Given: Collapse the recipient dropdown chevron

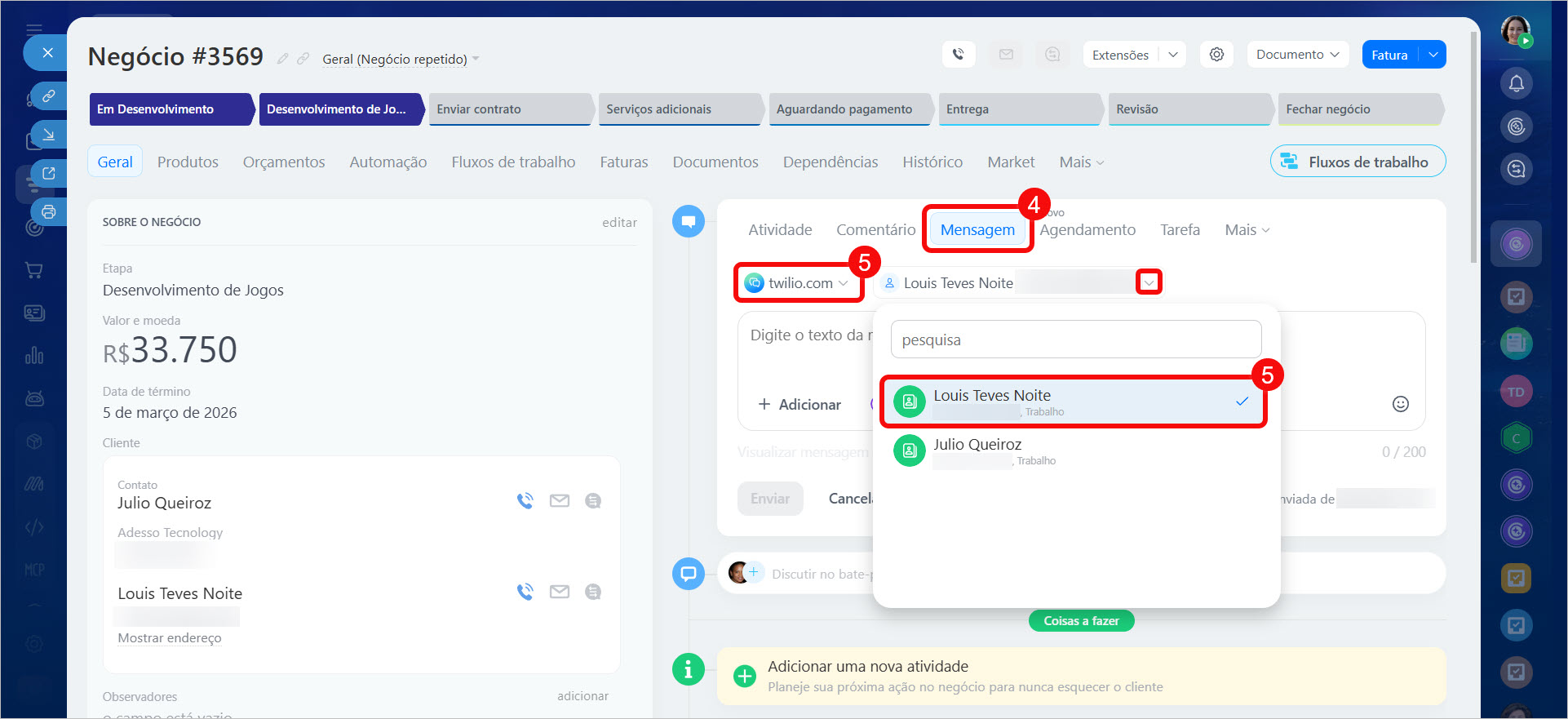Looking at the screenshot, I should tap(1149, 282).
